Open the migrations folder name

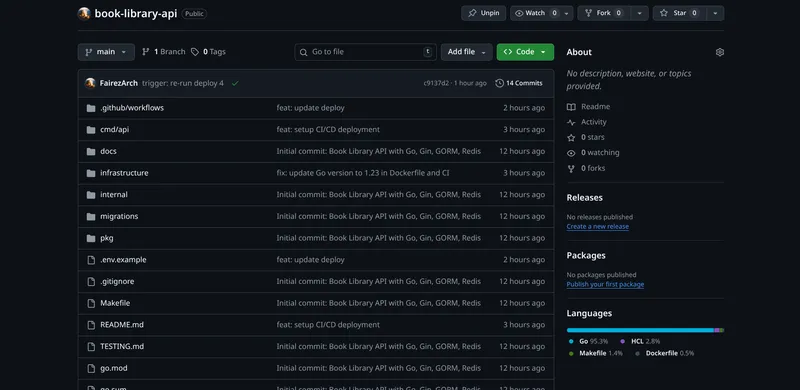click(x=119, y=216)
